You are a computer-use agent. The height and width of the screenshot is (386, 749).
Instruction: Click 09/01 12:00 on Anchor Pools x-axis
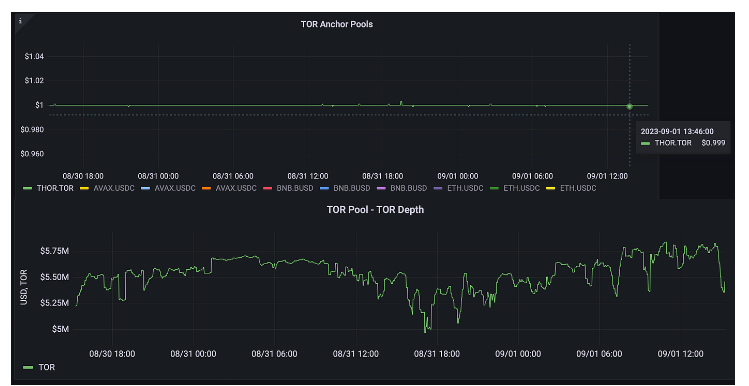coord(607,176)
